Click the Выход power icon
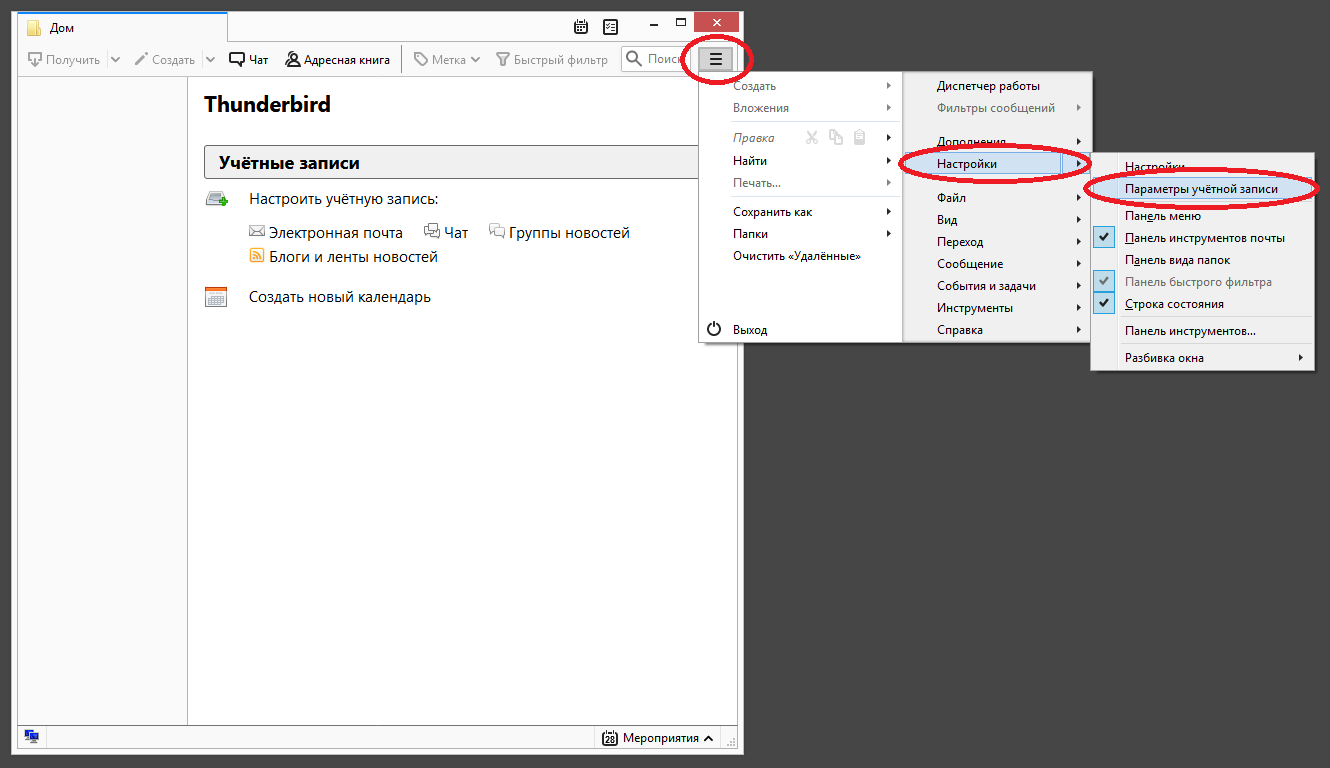 714,329
